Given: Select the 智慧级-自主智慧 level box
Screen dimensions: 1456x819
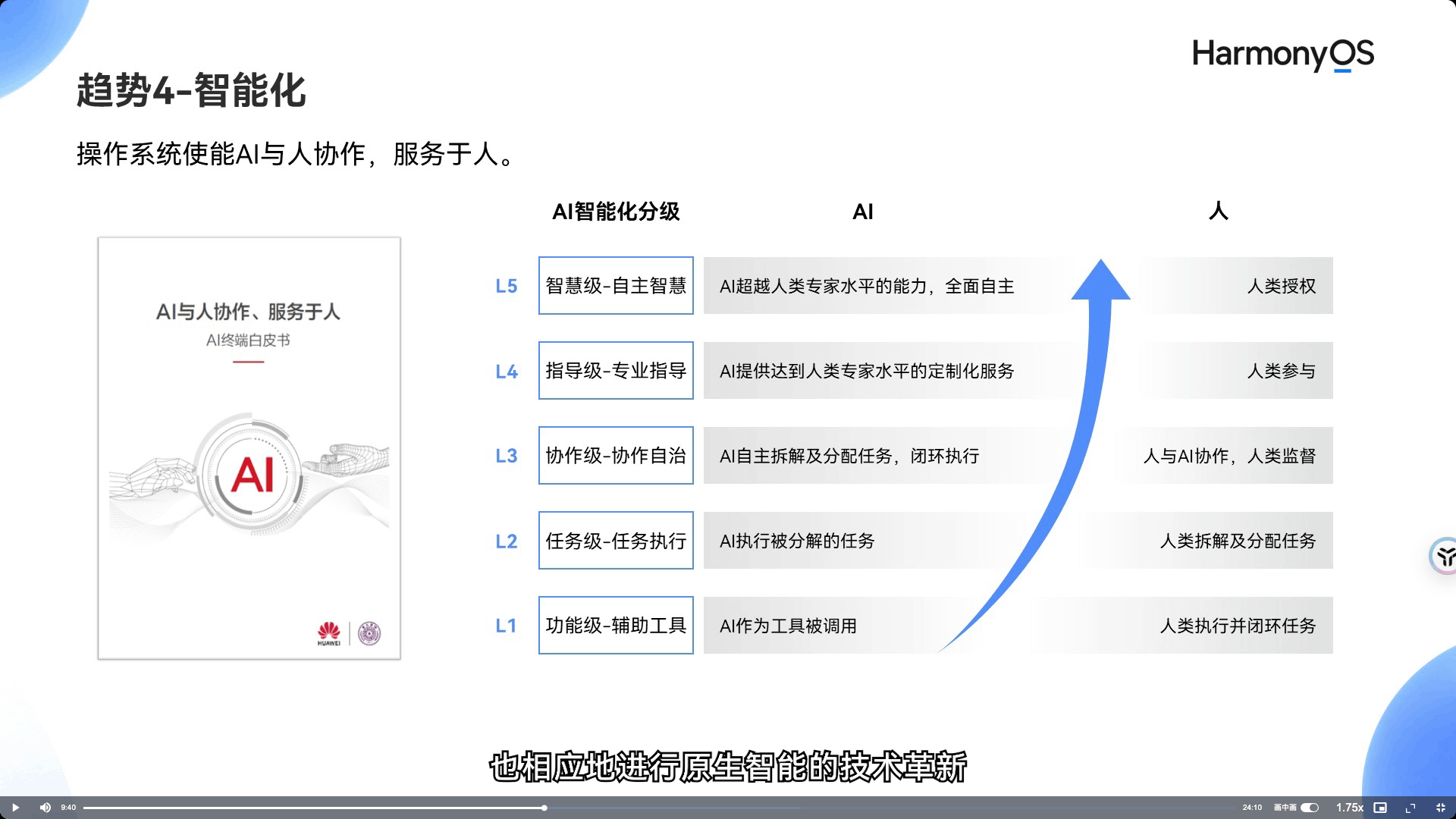Looking at the screenshot, I should pos(616,286).
